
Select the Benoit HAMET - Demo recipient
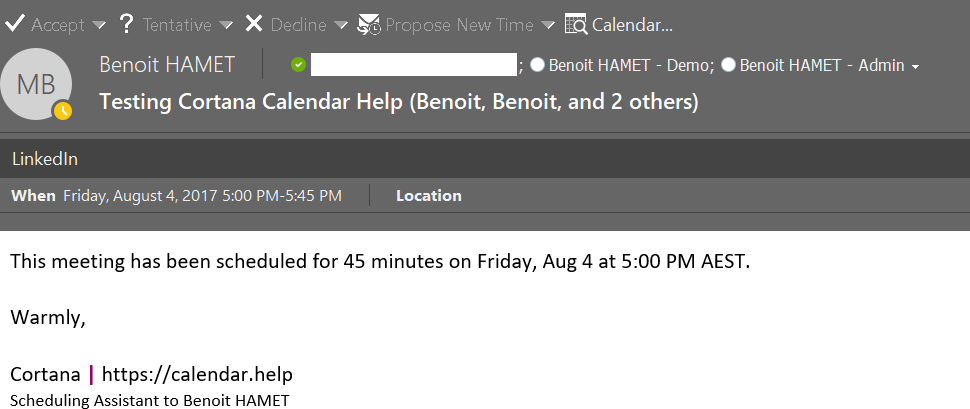pyautogui.click(x=630, y=66)
